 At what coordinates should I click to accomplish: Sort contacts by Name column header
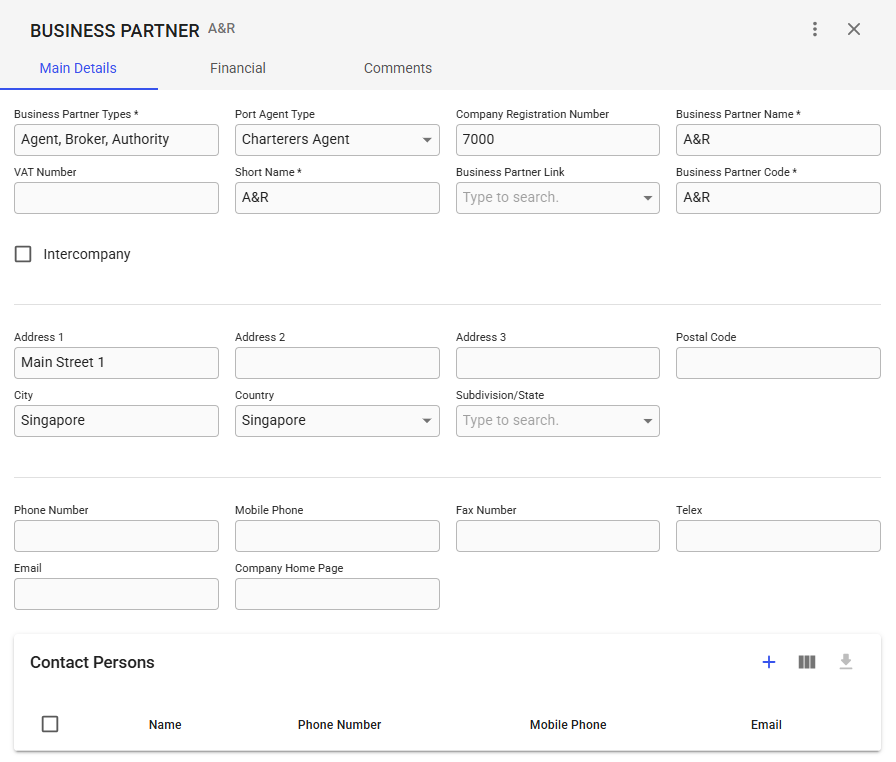click(x=165, y=725)
